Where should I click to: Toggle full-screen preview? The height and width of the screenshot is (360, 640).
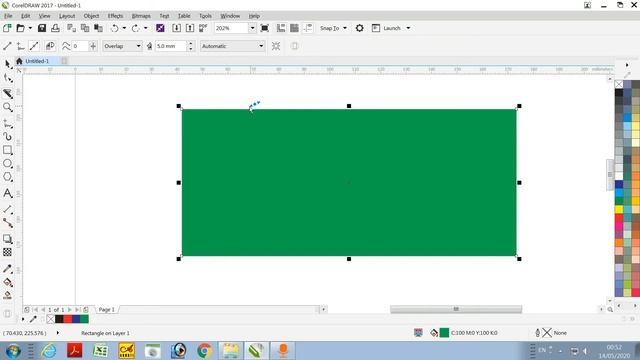coord(264,28)
